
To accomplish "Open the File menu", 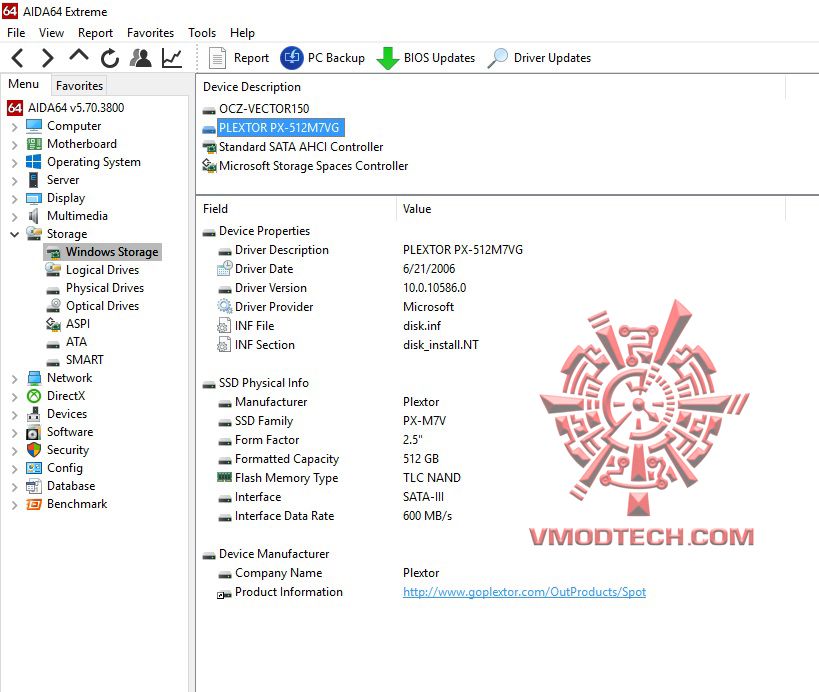I will tap(16, 32).
